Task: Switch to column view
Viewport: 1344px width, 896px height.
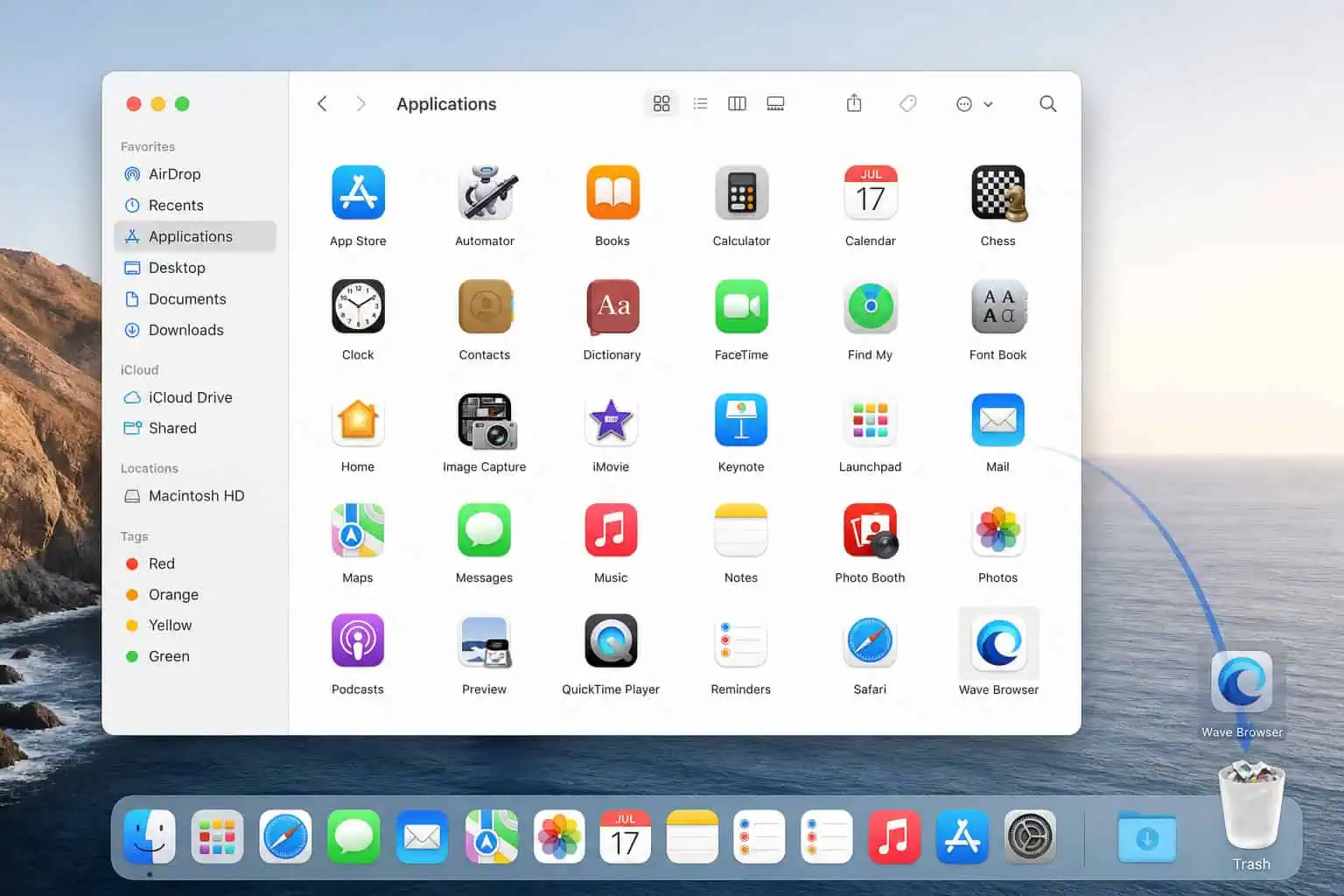Action: click(x=738, y=104)
